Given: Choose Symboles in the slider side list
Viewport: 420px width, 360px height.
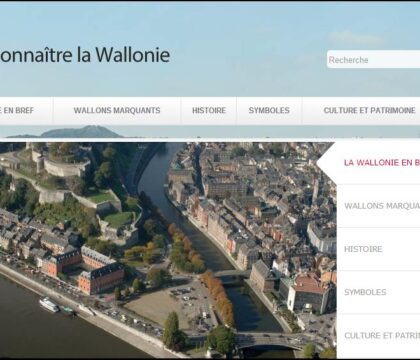Looking at the screenshot, I should click(x=379, y=292).
